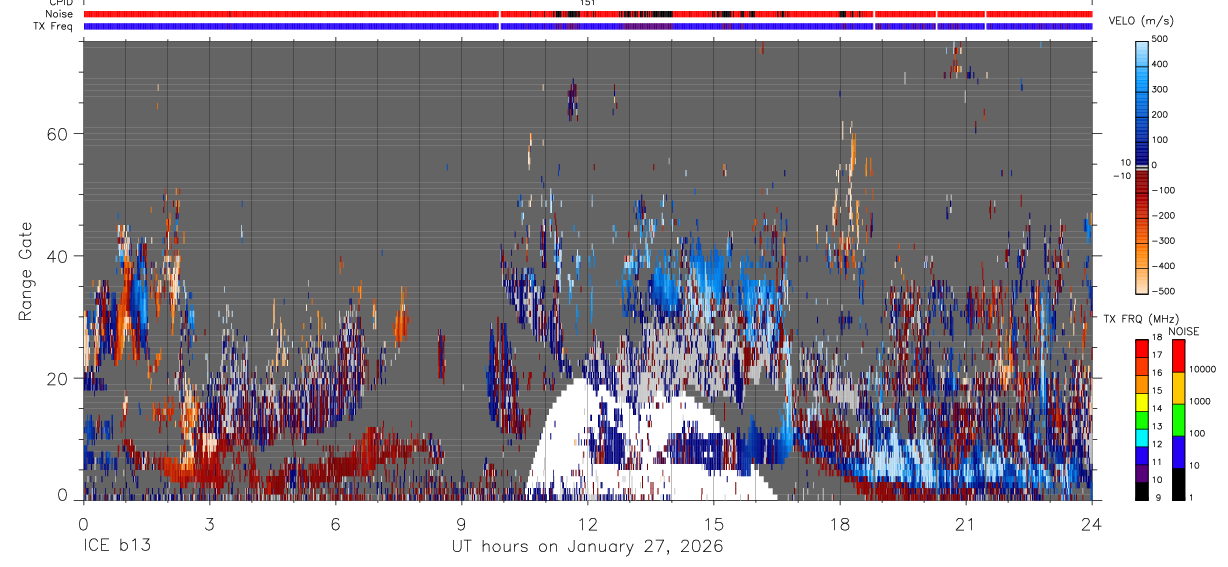This screenshot has height=567, width=1228.
Task: Click NOISE scale label '1000'
Action: coord(1200,402)
